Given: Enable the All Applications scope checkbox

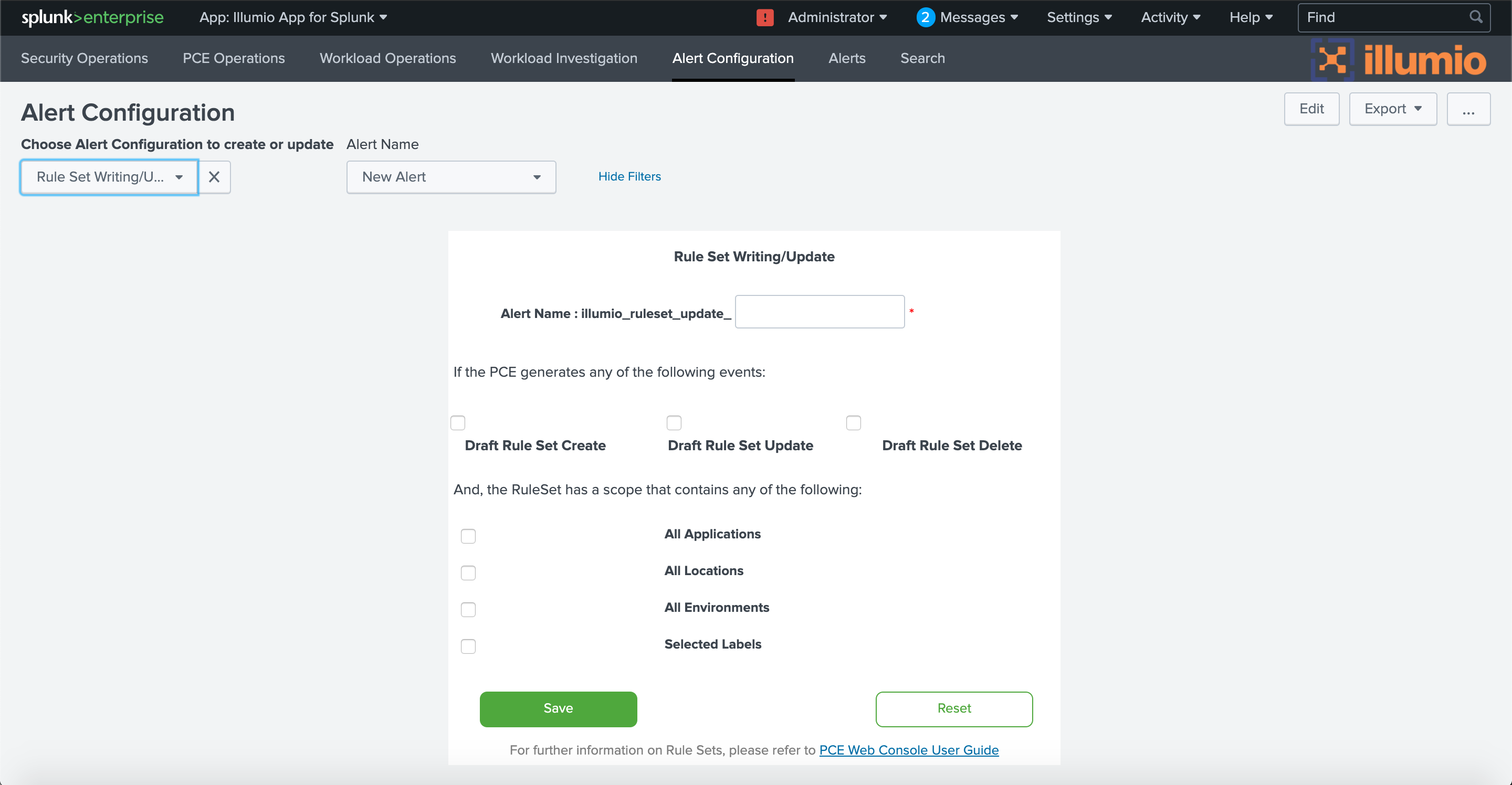Looking at the screenshot, I should coord(468,536).
